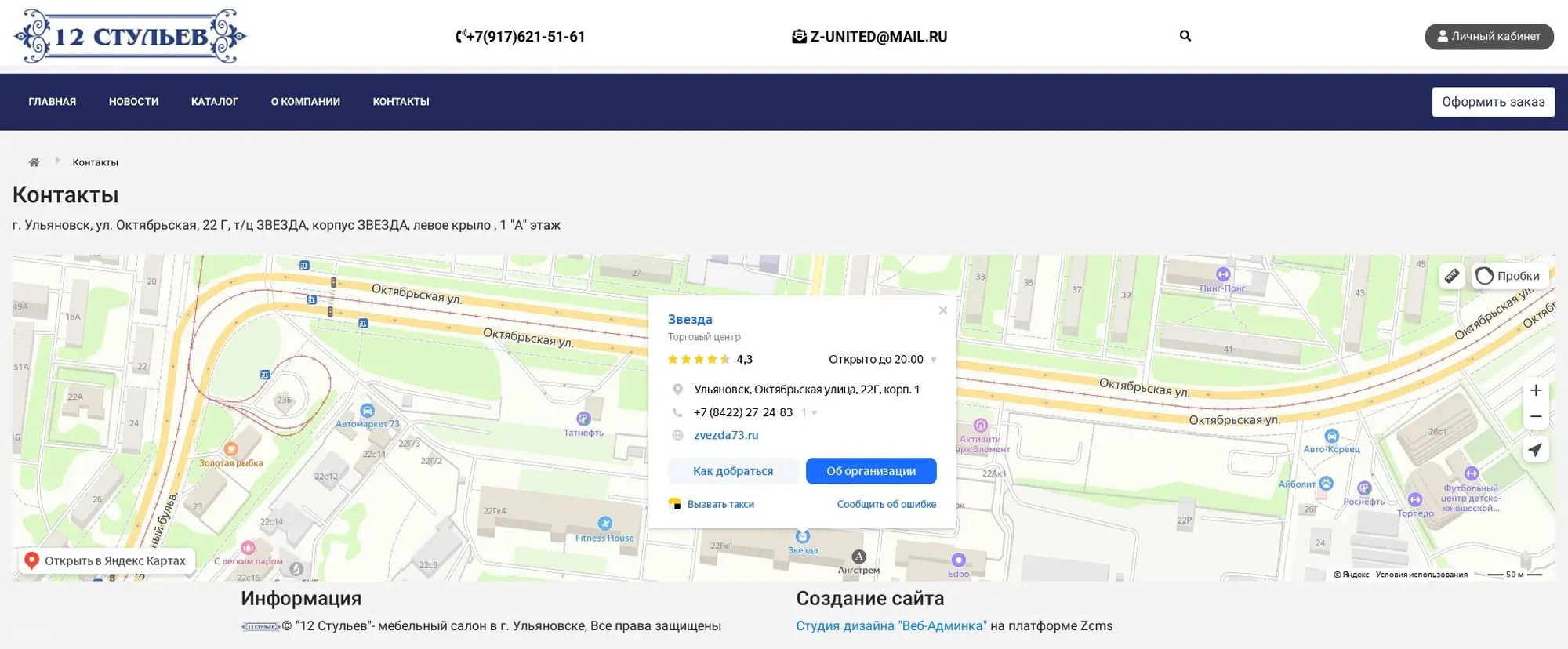Zoom out the map with minus button
The height and width of the screenshot is (649, 1568).
tap(1535, 417)
